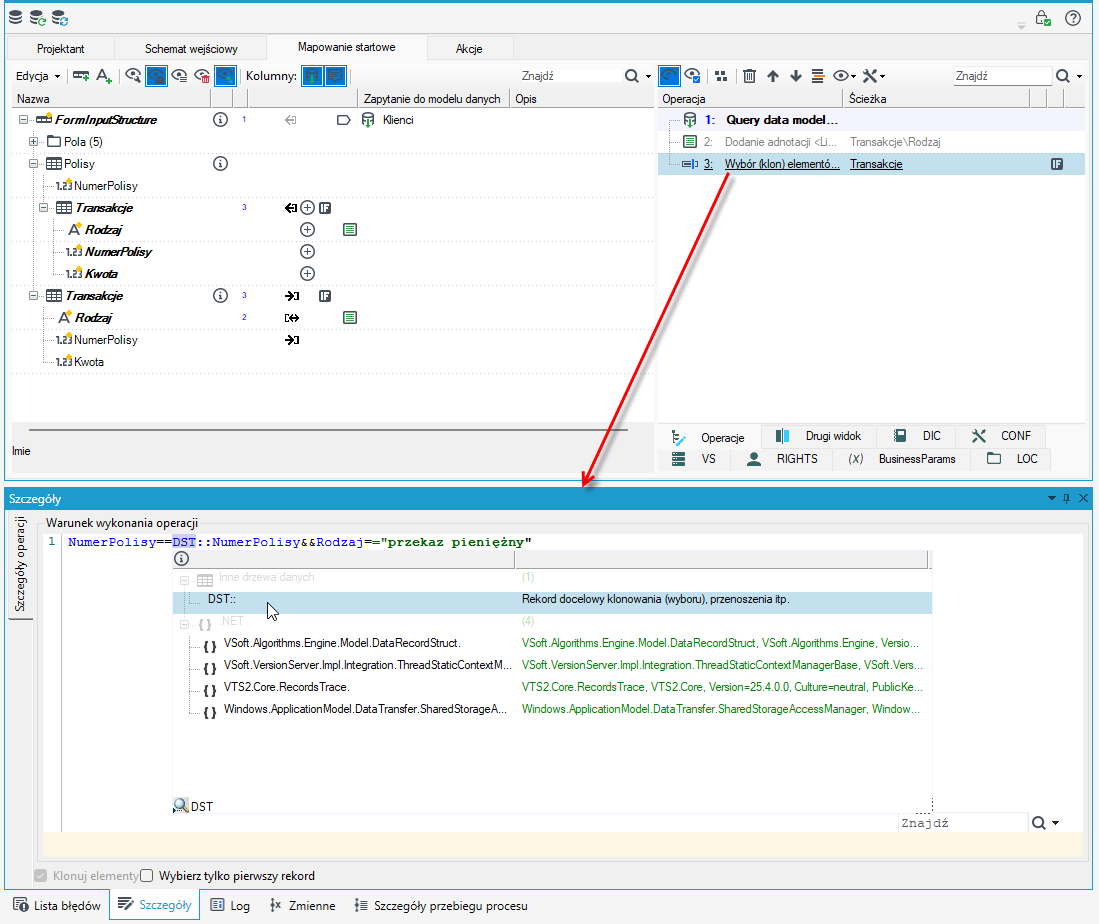This screenshot has width=1099, height=924.
Task: Click the add text attribute A+ icon
Action: pos(104,76)
